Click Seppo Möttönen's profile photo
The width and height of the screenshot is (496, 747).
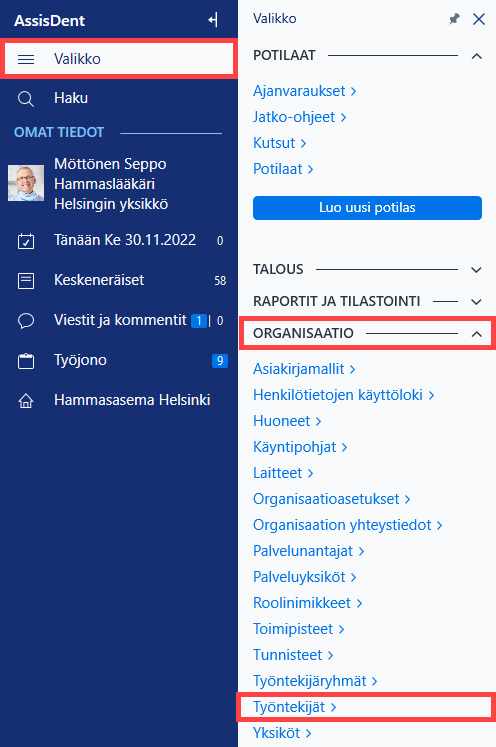[26, 183]
